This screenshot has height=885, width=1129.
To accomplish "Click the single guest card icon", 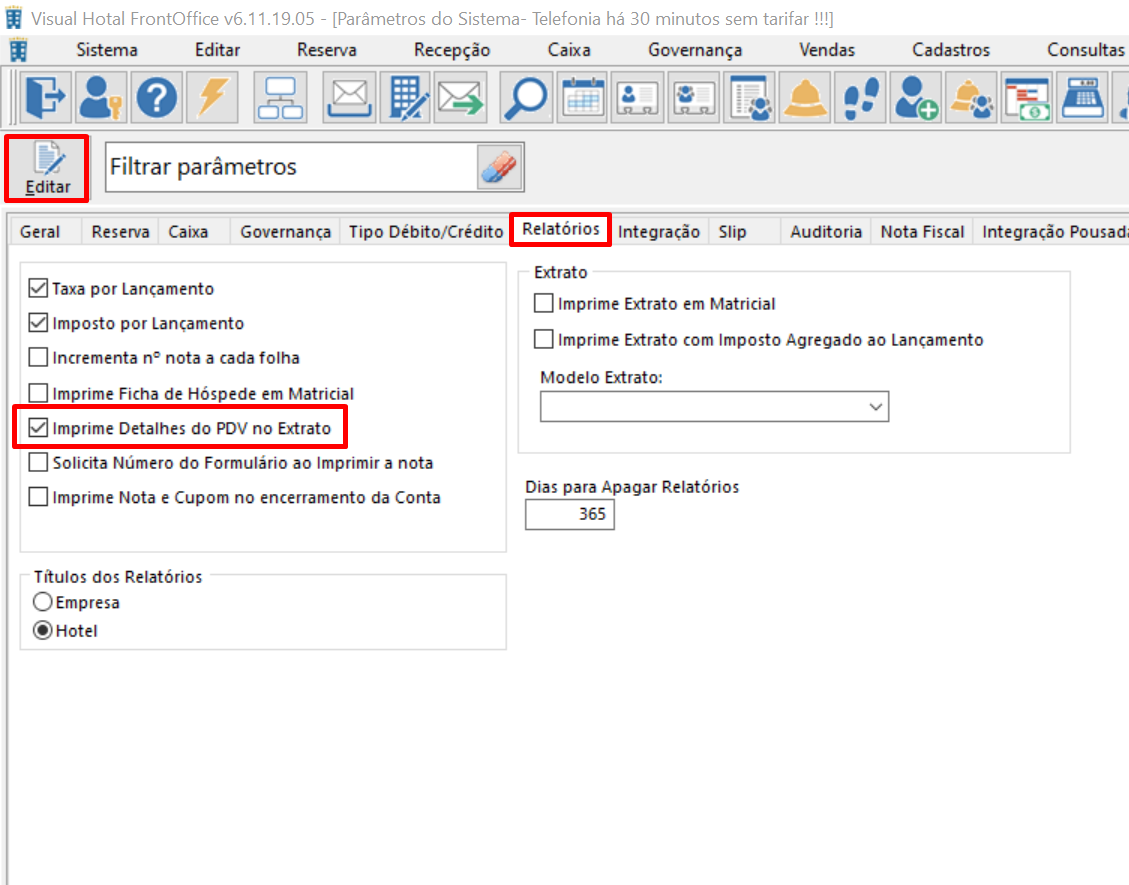I will 638,97.
